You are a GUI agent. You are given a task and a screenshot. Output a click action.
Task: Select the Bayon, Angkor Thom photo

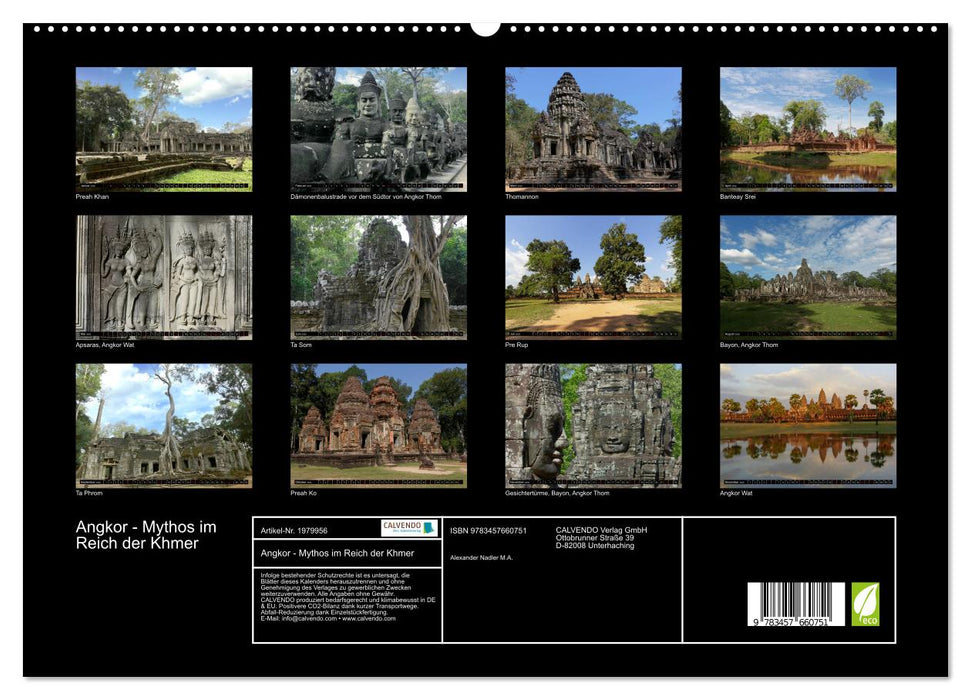point(806,278)
